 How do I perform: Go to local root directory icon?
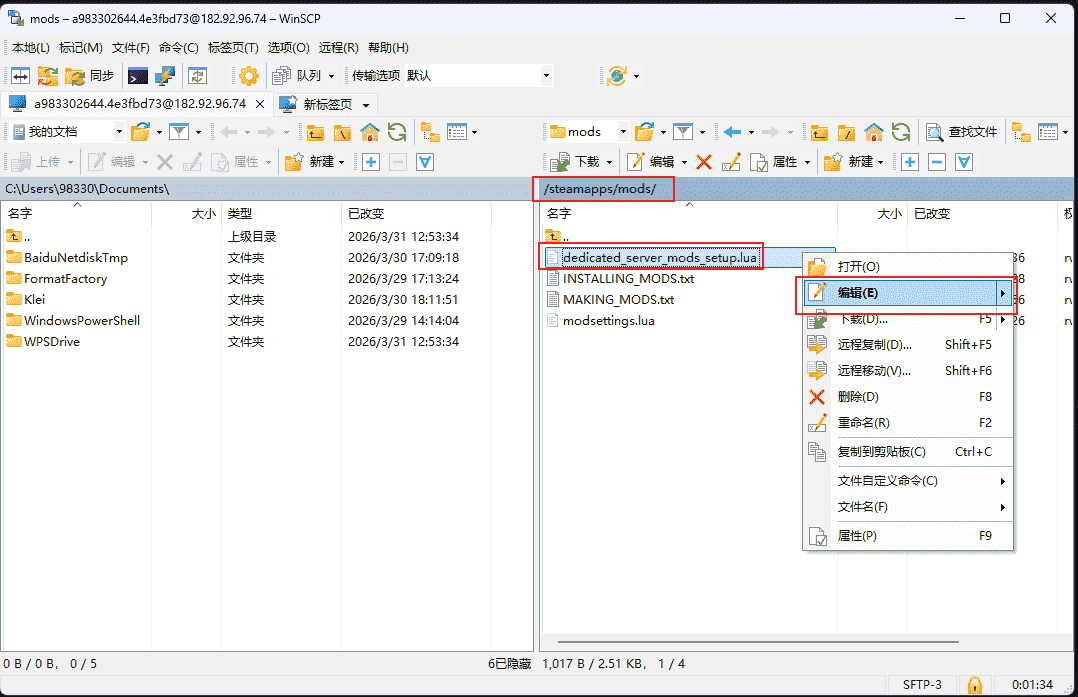tap(342, 132)
